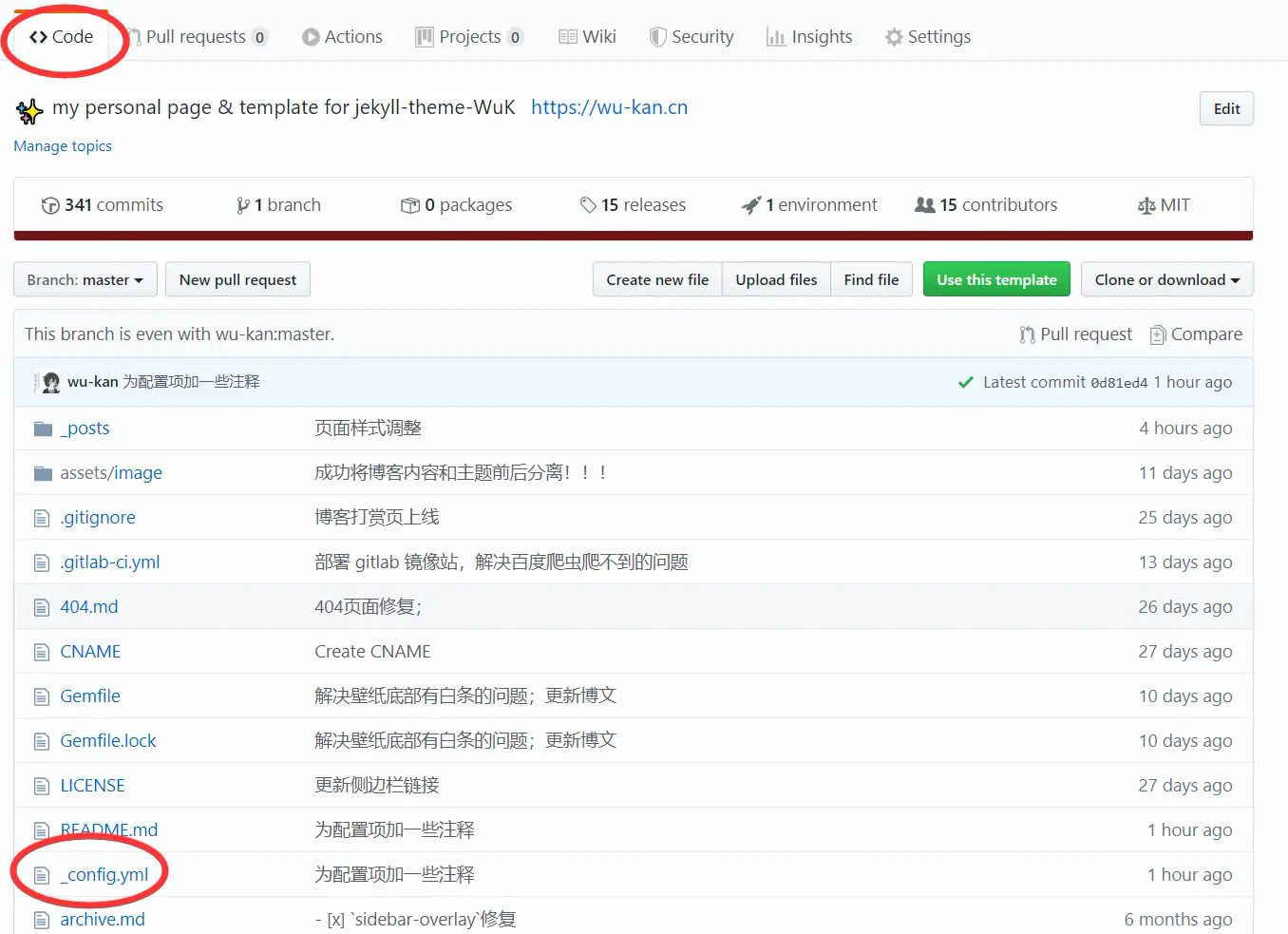Click the Compare diff file icon
Viewport: 1288px width, 934px height.
[x=1158, y=334]
